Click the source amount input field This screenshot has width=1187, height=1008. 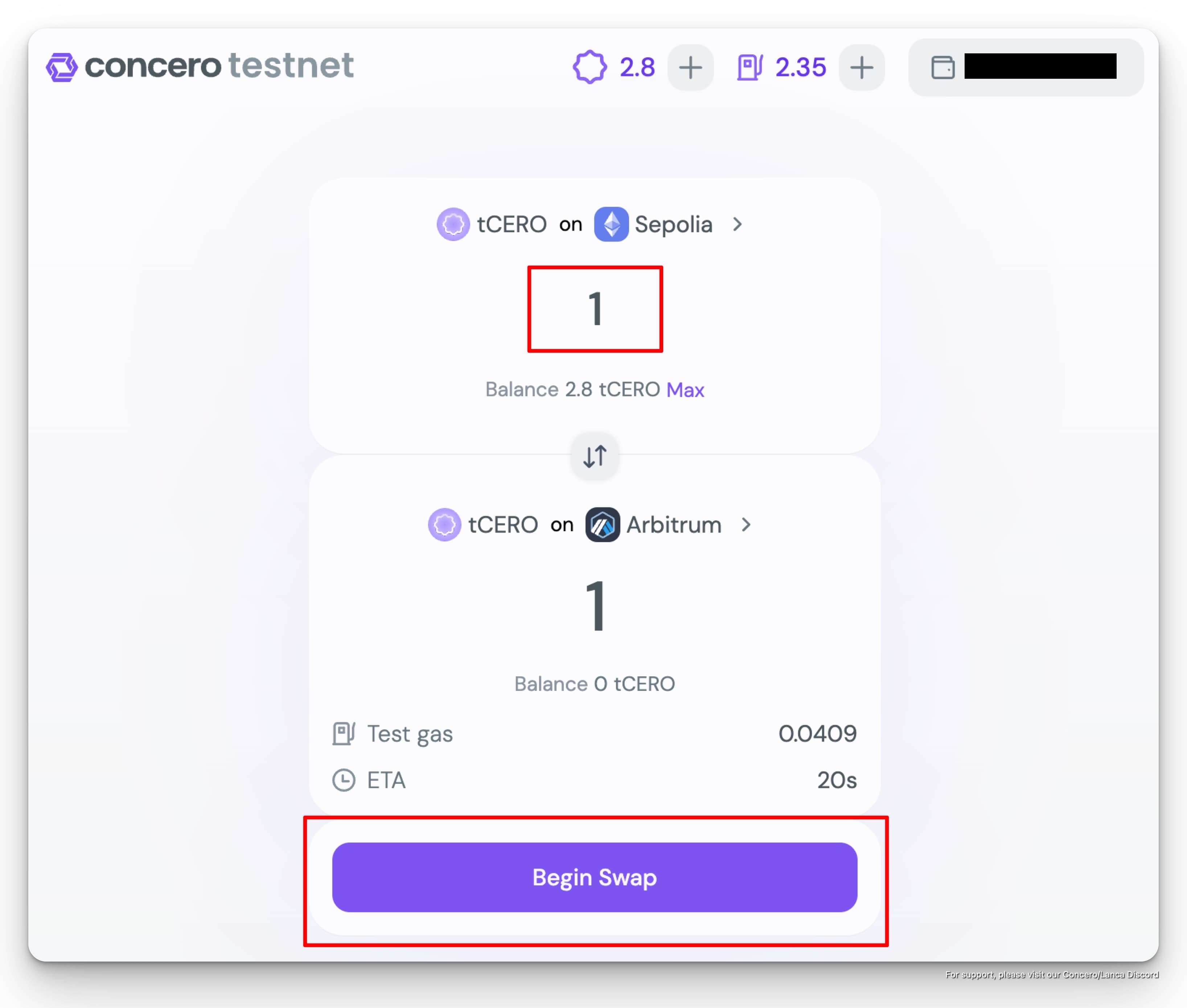595,309
